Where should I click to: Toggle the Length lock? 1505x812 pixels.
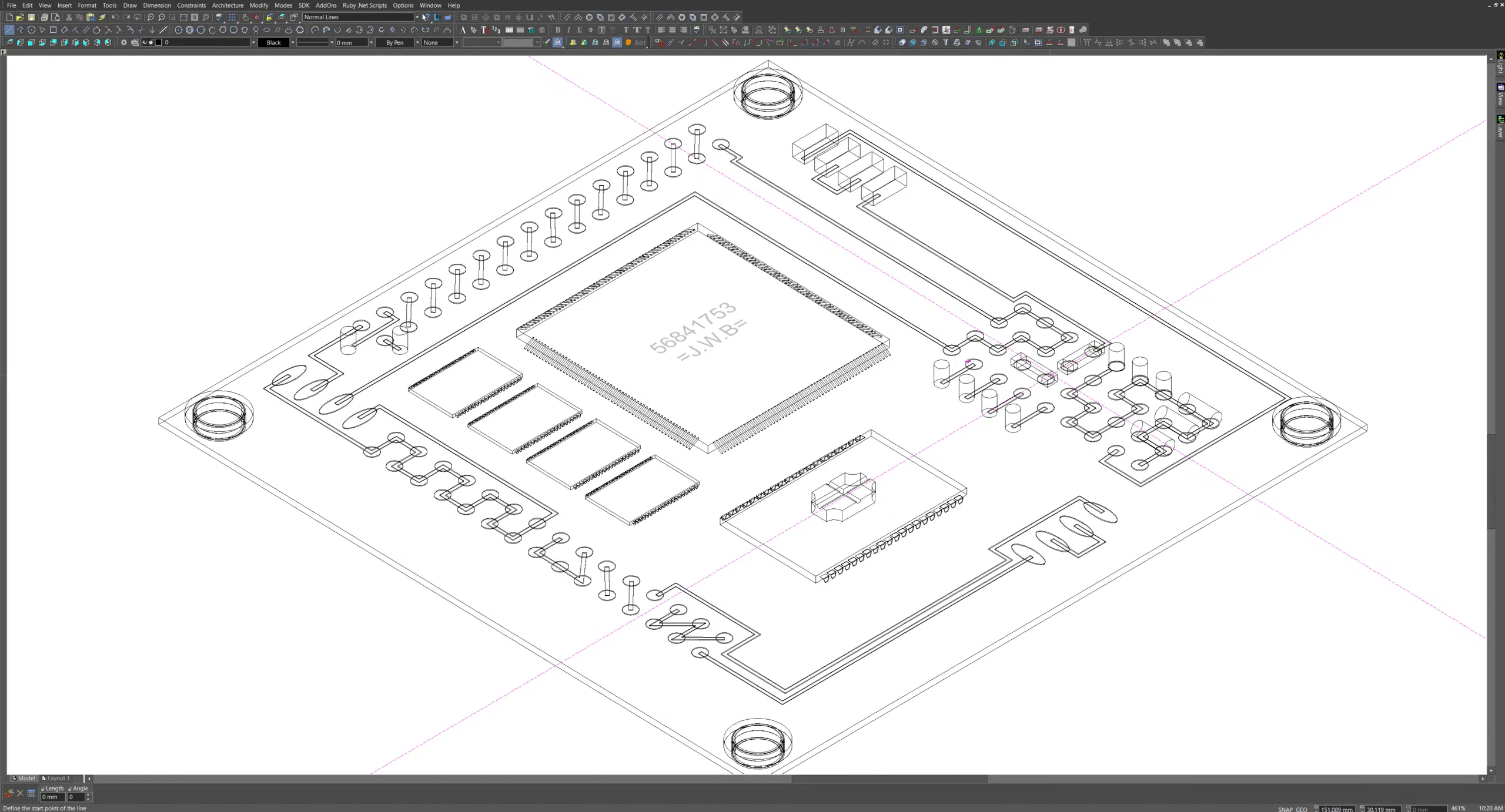tap(43, 789)
